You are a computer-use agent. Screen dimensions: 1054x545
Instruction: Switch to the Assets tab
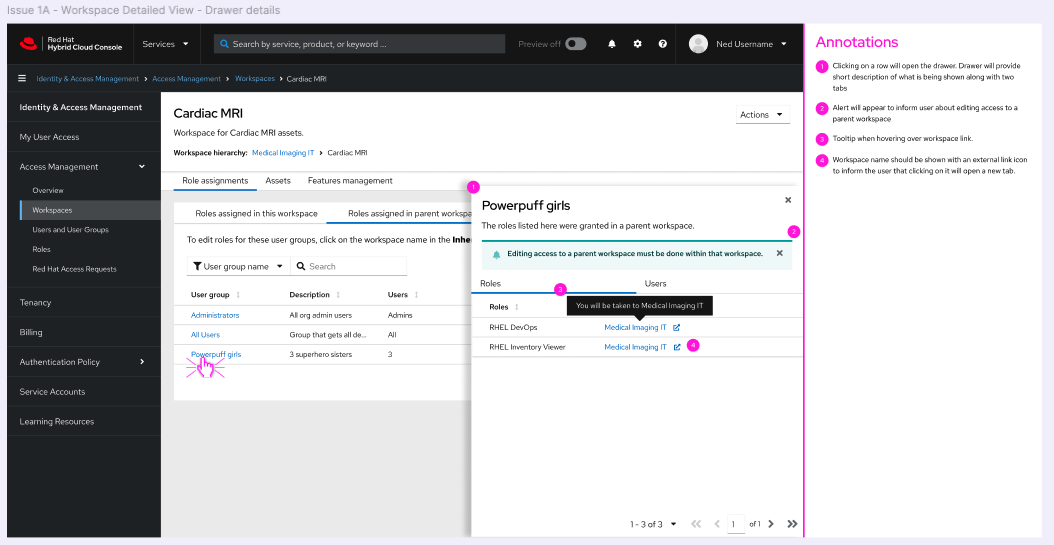click(277, 181)
